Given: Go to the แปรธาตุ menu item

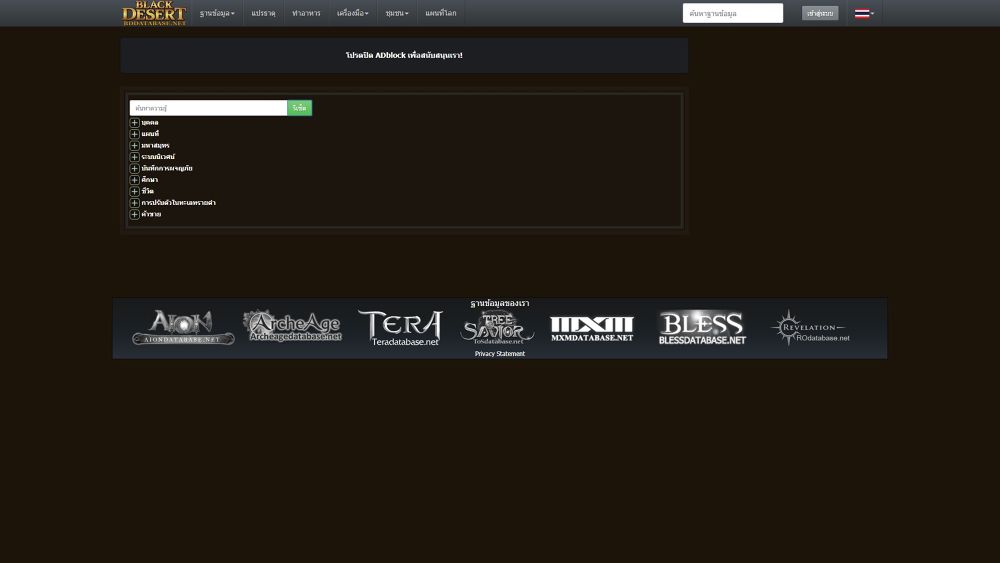Looking at the screenshot, I should pos(263,13).
